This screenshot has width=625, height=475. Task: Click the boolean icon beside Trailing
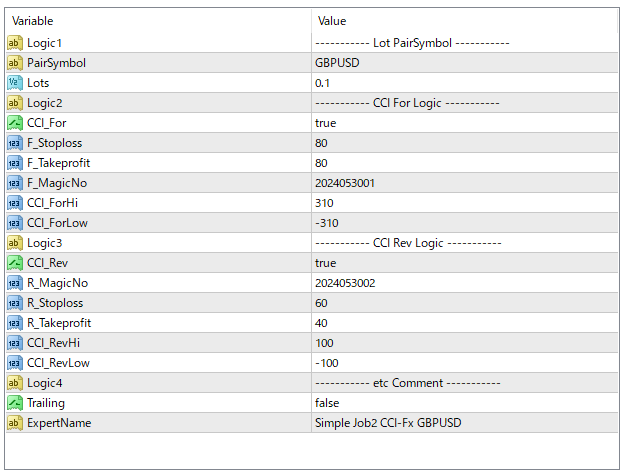[14, 403]
